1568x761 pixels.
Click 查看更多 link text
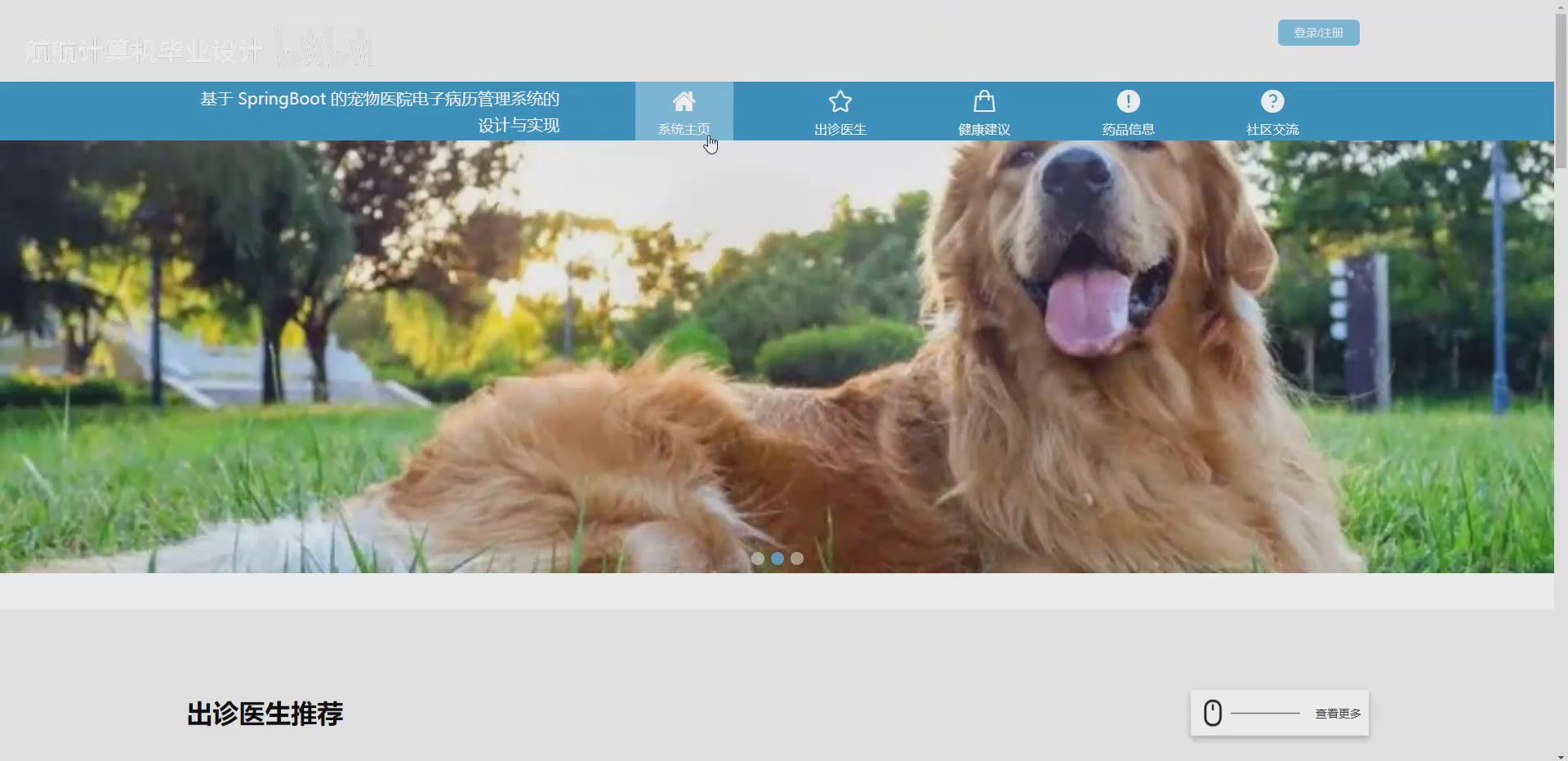1338,714
